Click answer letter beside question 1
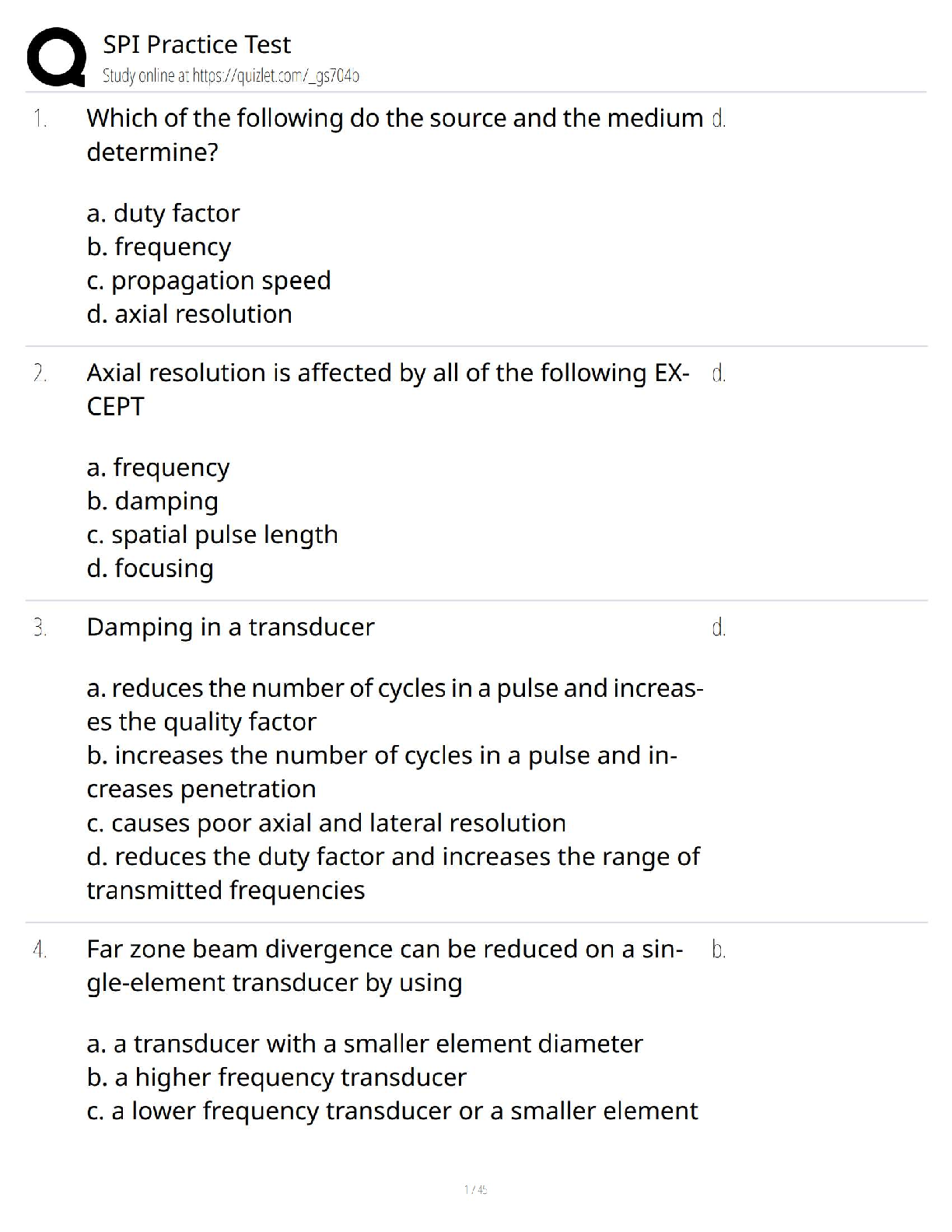This screenshot has height=1232, width=952. pyautogui.click(x=719, y=119)
